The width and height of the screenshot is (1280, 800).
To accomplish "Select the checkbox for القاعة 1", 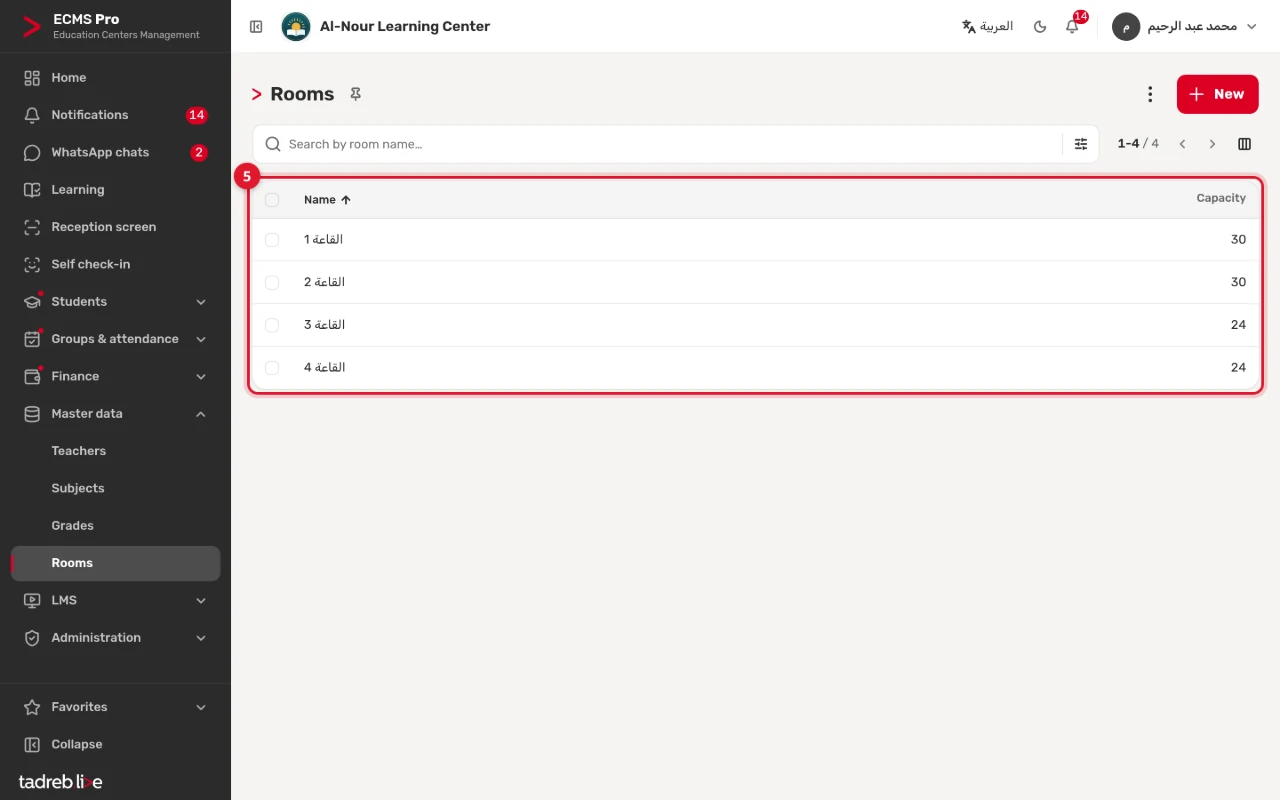I will click(x=272, y=240).
